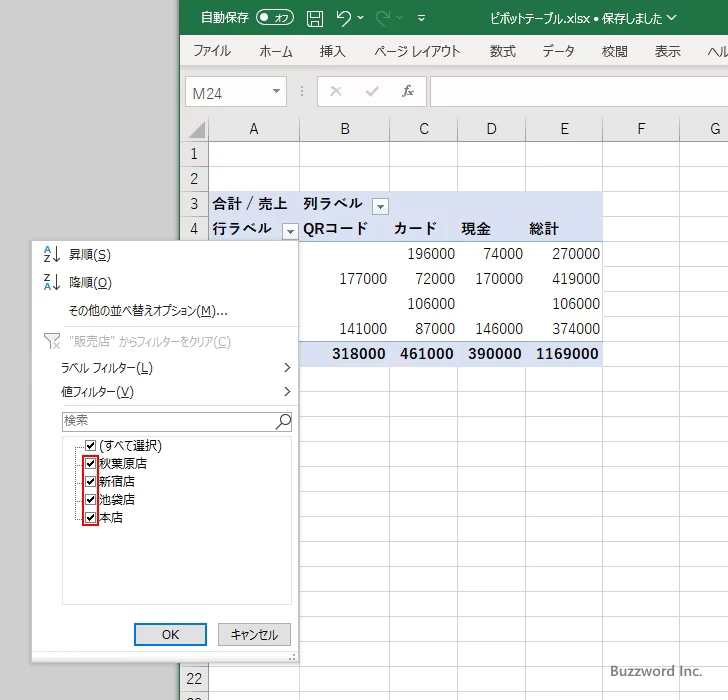728x700 pixels.
Task: Click the cell showing 146000
Action: pyautogui.click(x=491, y=329)
